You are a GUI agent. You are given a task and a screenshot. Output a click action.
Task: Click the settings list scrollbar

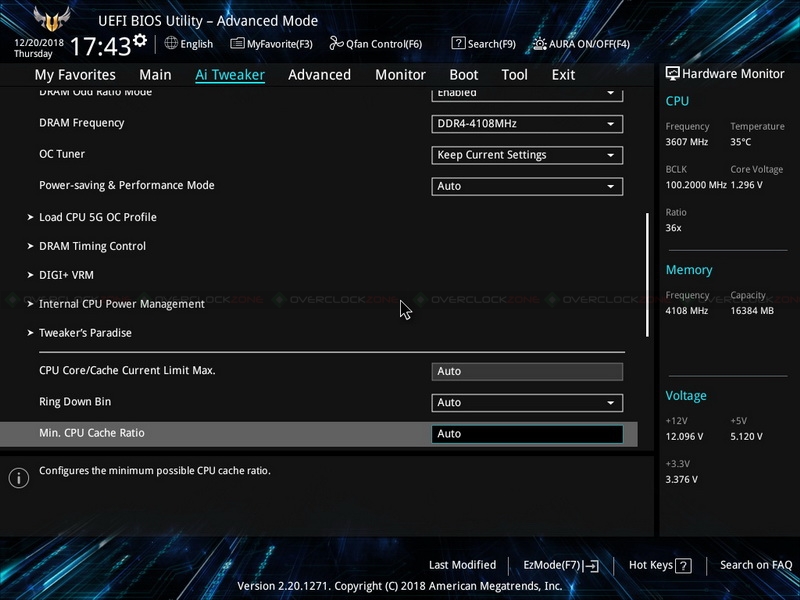point(647,274)
